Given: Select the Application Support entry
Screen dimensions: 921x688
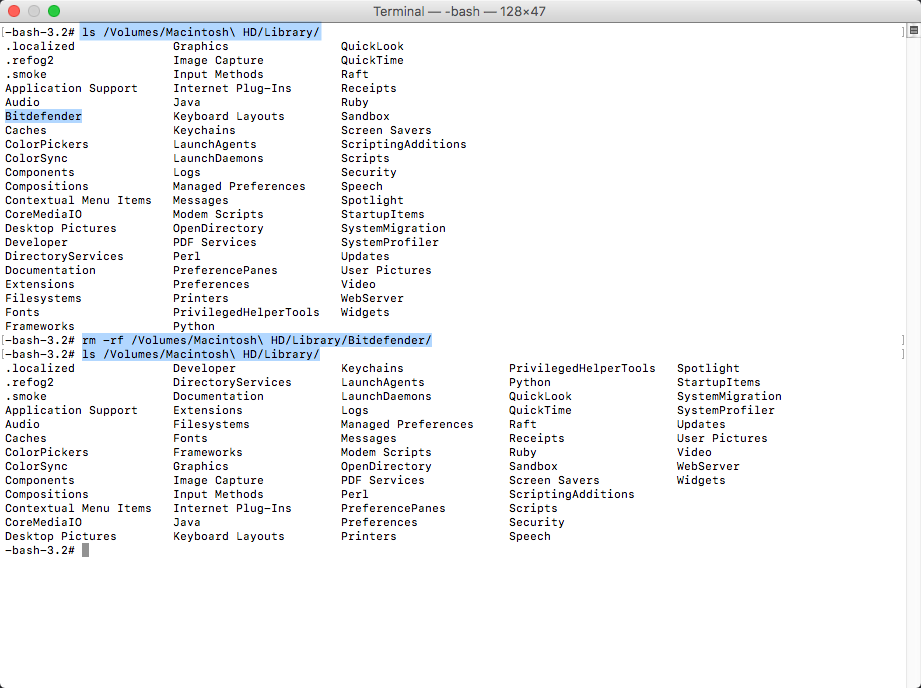Looking at the screenshot, I should coord(71,88).
